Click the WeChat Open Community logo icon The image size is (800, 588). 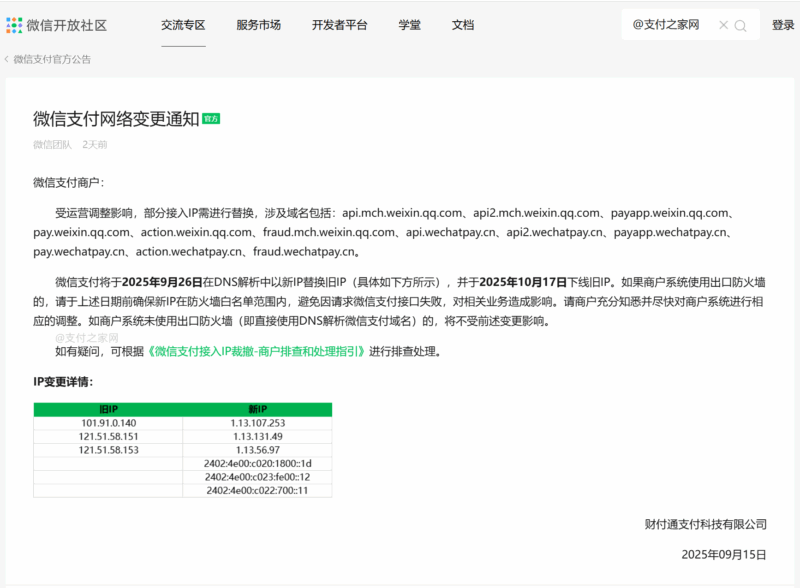[x=16, y=24]
